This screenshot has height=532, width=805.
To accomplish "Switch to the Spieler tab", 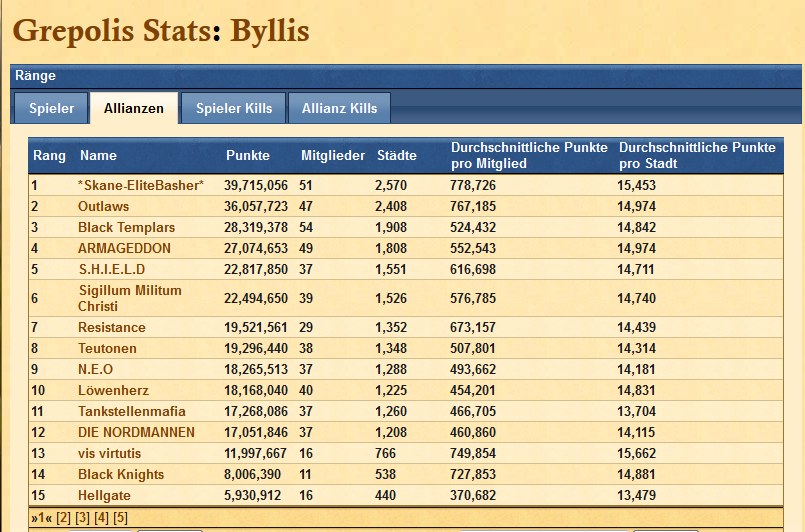I will point(51,108).
